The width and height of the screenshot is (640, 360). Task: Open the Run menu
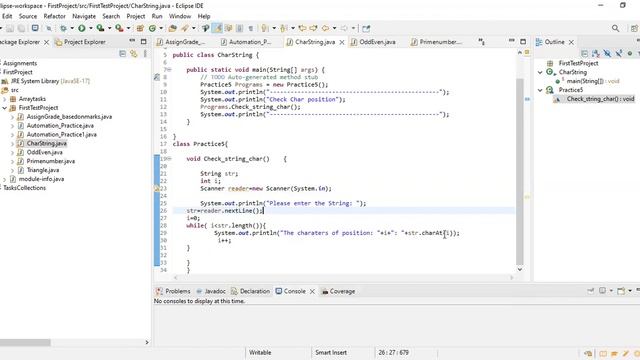coord(157,16)
